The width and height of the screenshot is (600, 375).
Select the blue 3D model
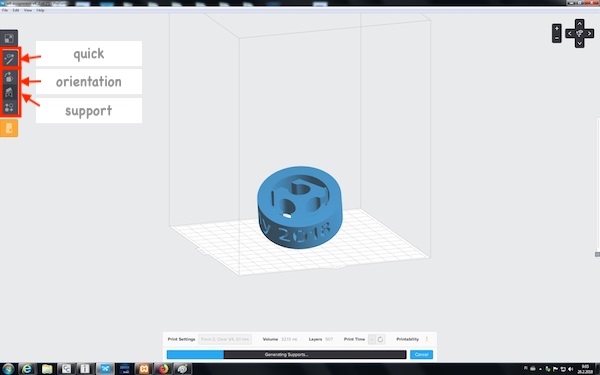coord(300,207)
